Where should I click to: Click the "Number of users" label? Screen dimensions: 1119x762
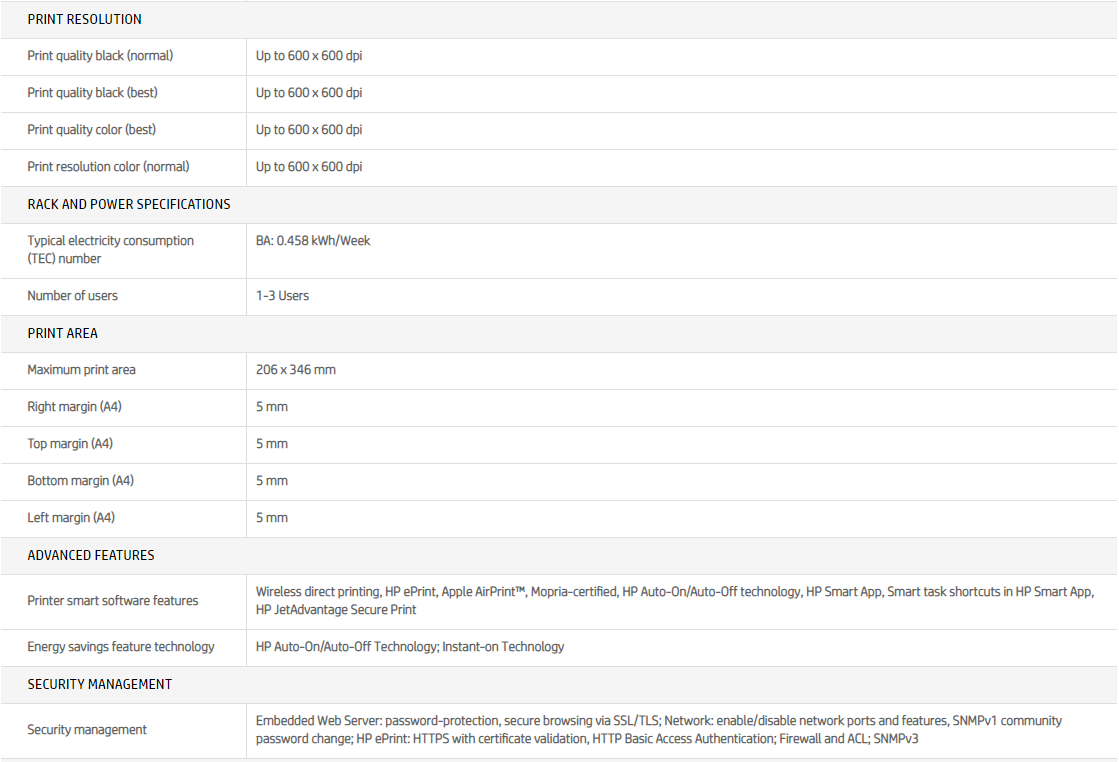click(72, 296)
